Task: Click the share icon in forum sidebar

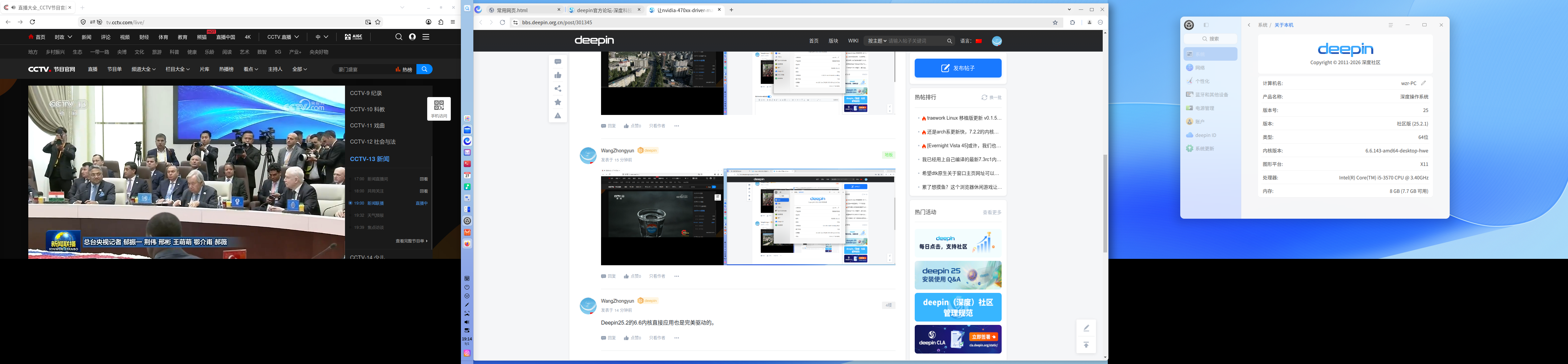Action: coord(558,89)
